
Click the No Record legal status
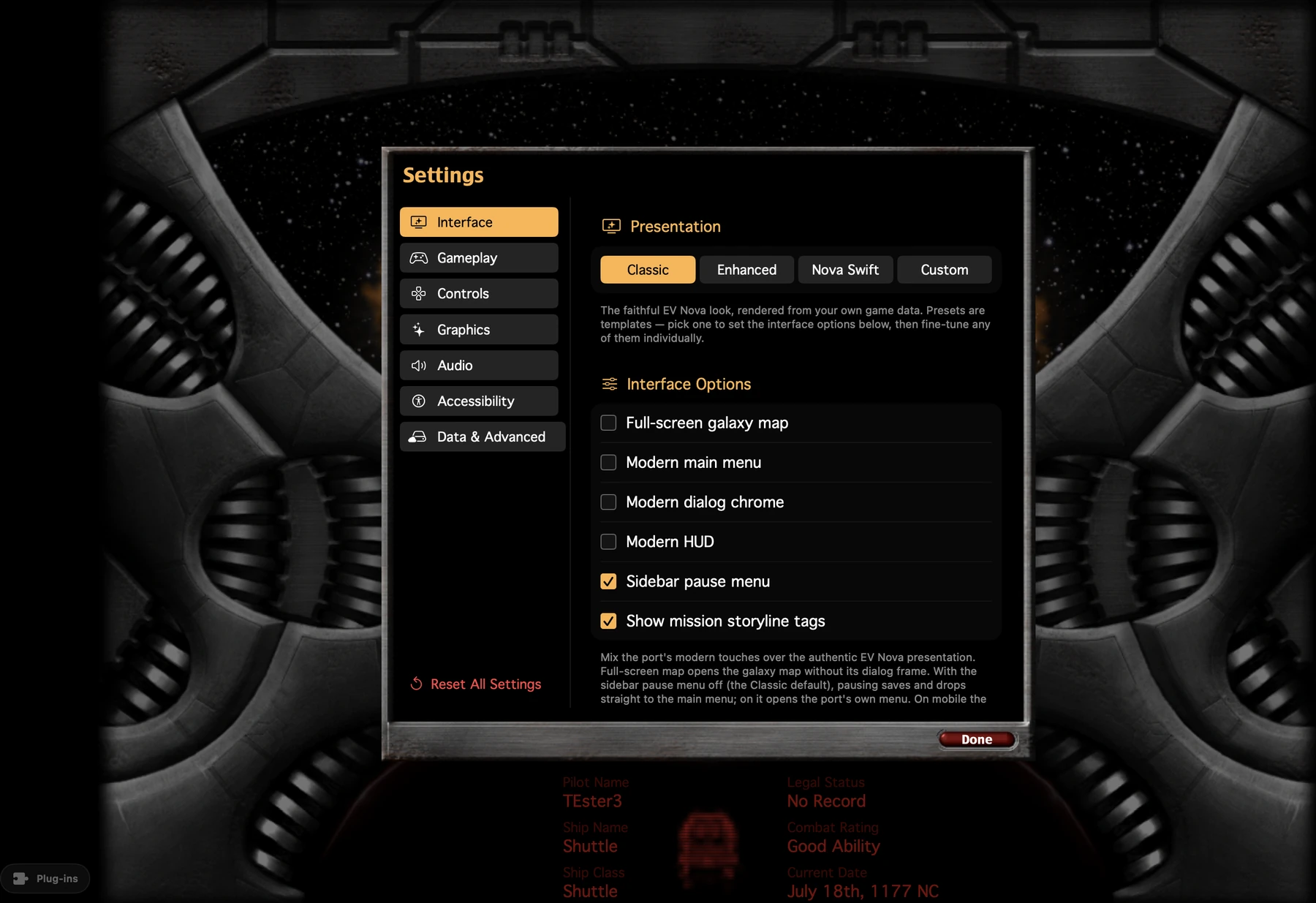(x=826, y=801)
